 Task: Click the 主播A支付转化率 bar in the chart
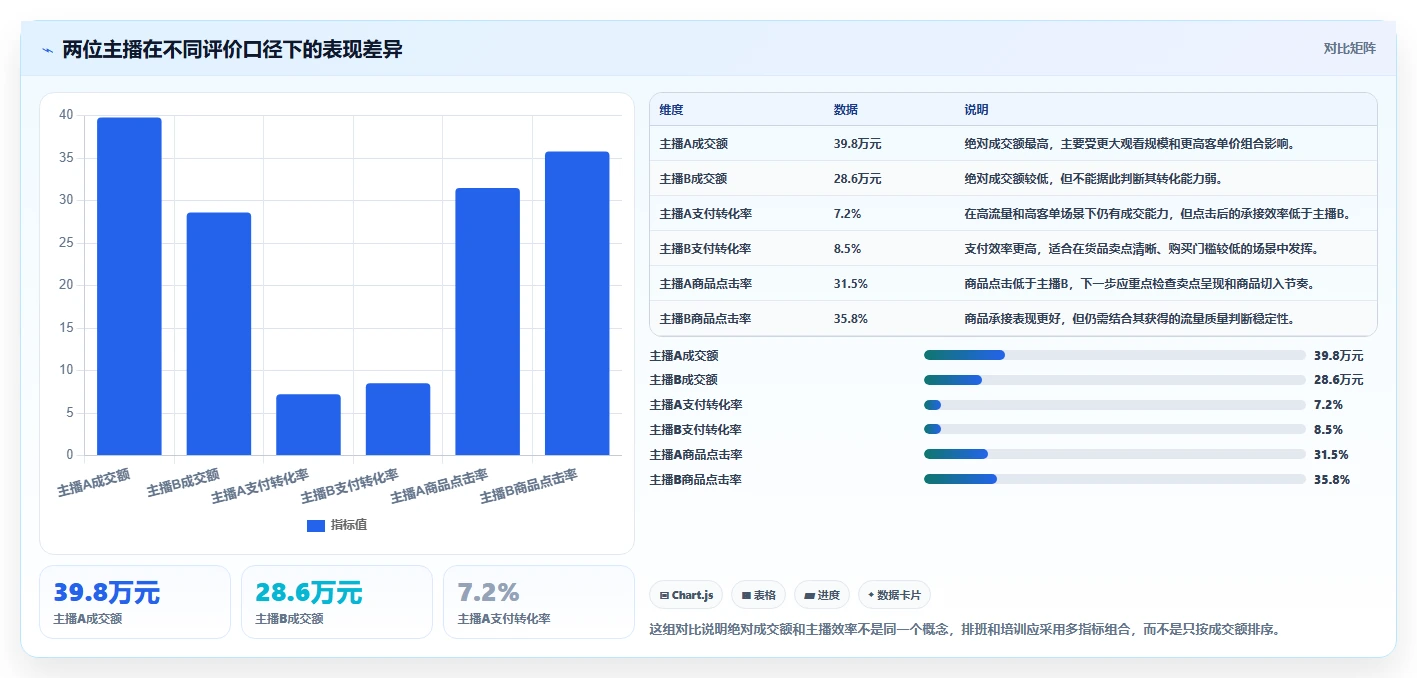(x=308, y=425)
